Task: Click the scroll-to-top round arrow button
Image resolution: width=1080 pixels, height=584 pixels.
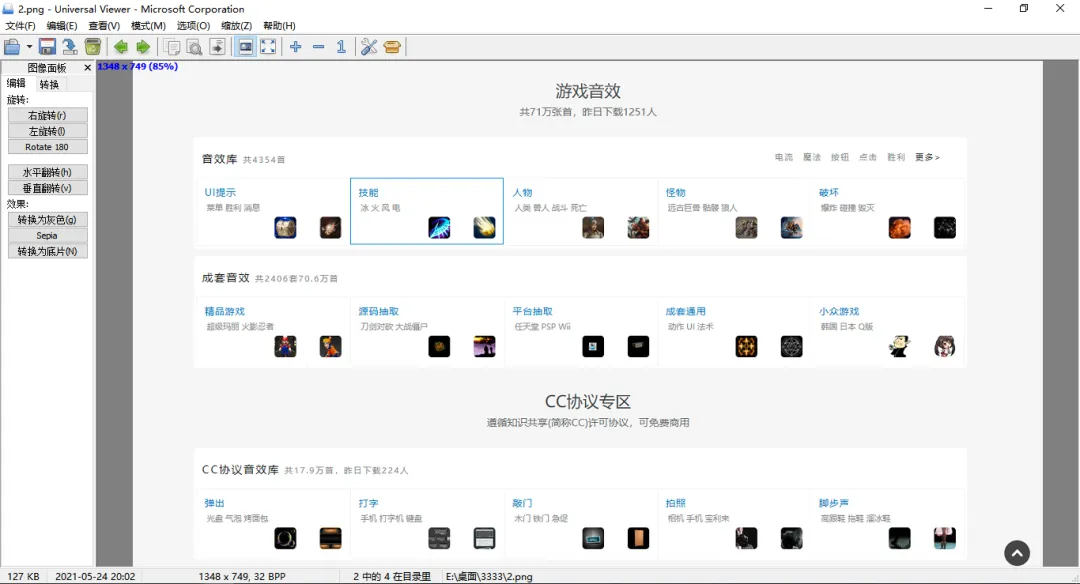Action: coord(1017,553)
